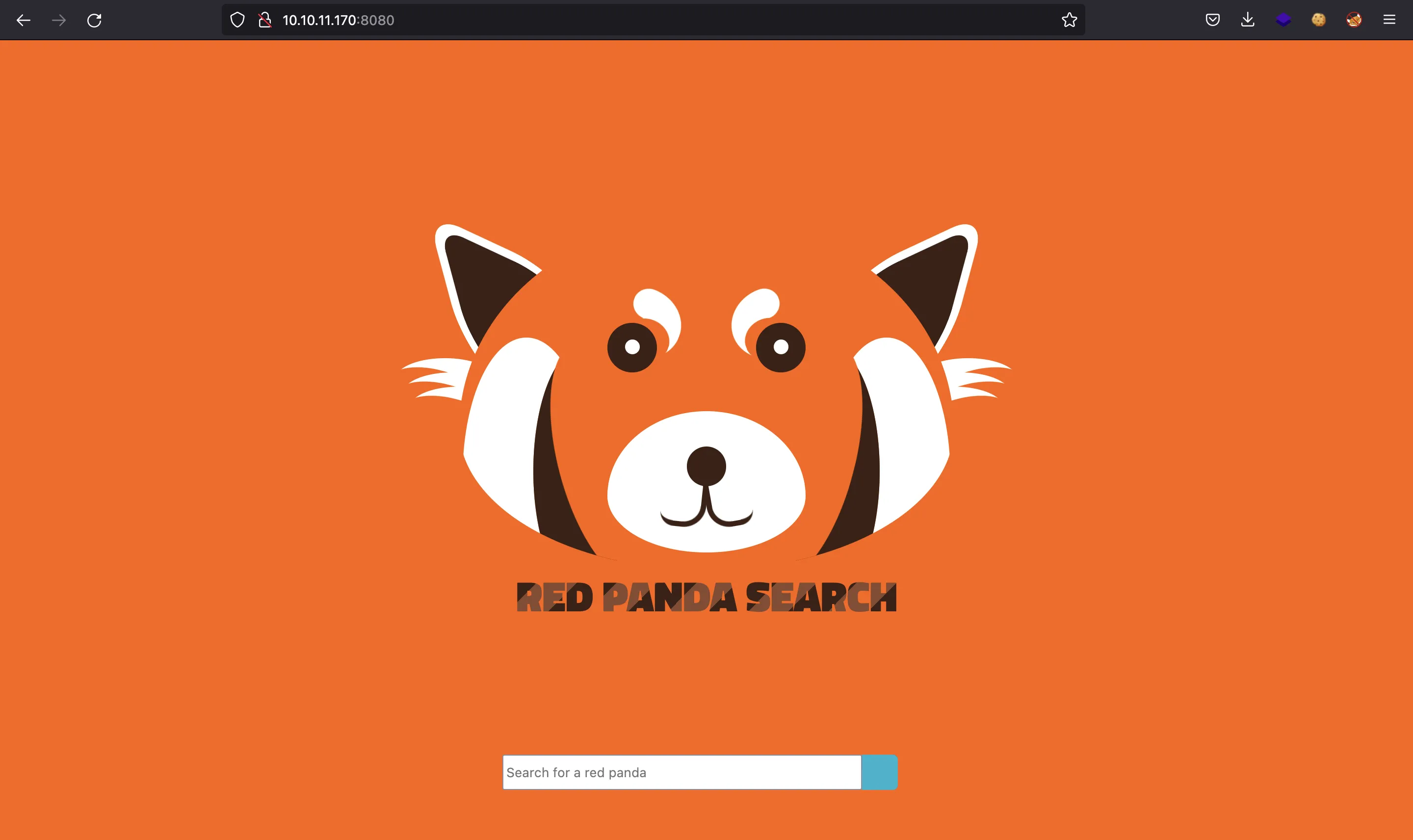This screenshot has width=1413, height=840.
Task: Open the purple cube extension
Action: (1283, 20)
